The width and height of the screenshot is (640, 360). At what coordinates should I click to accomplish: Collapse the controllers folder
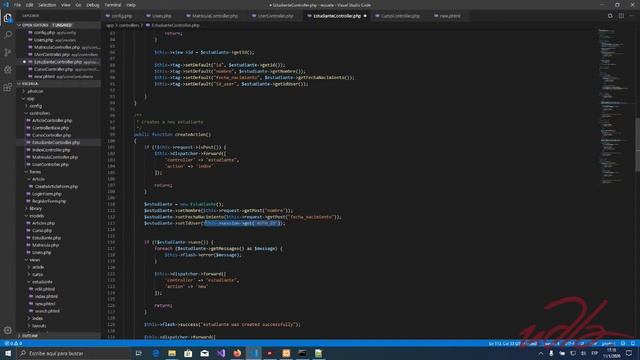39,113
